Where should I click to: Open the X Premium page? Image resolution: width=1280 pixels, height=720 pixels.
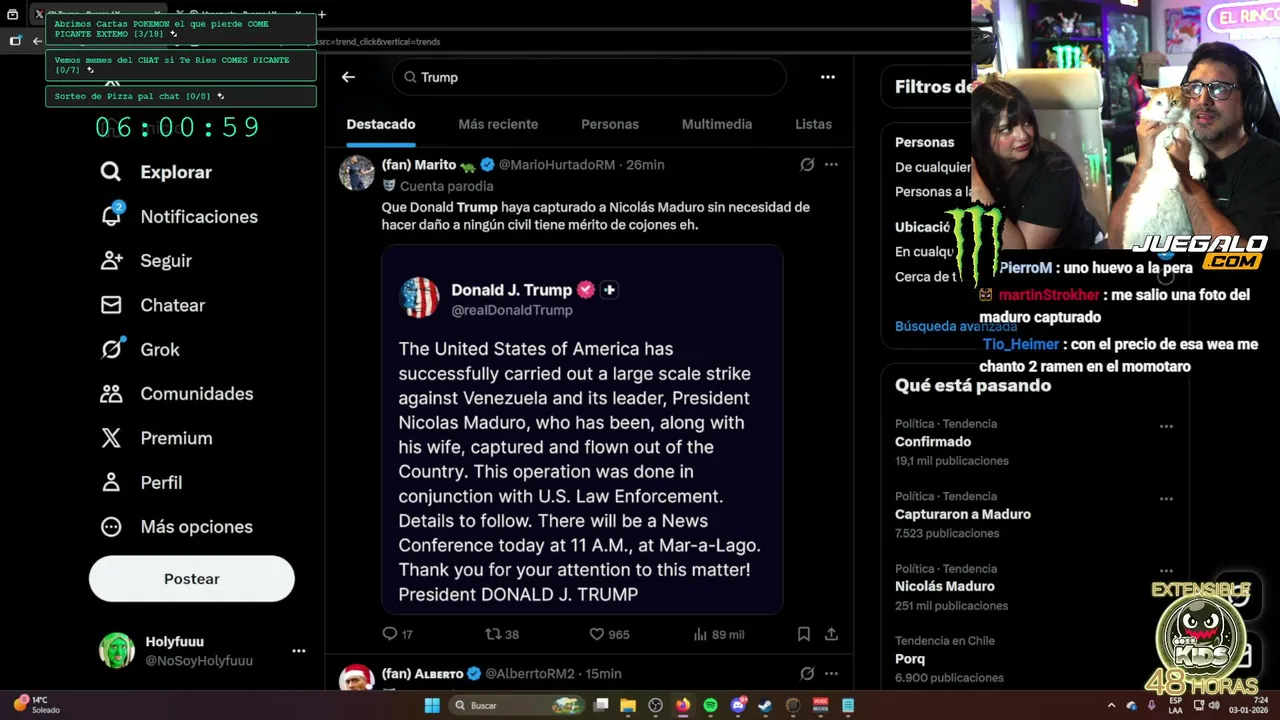(155, 438)
